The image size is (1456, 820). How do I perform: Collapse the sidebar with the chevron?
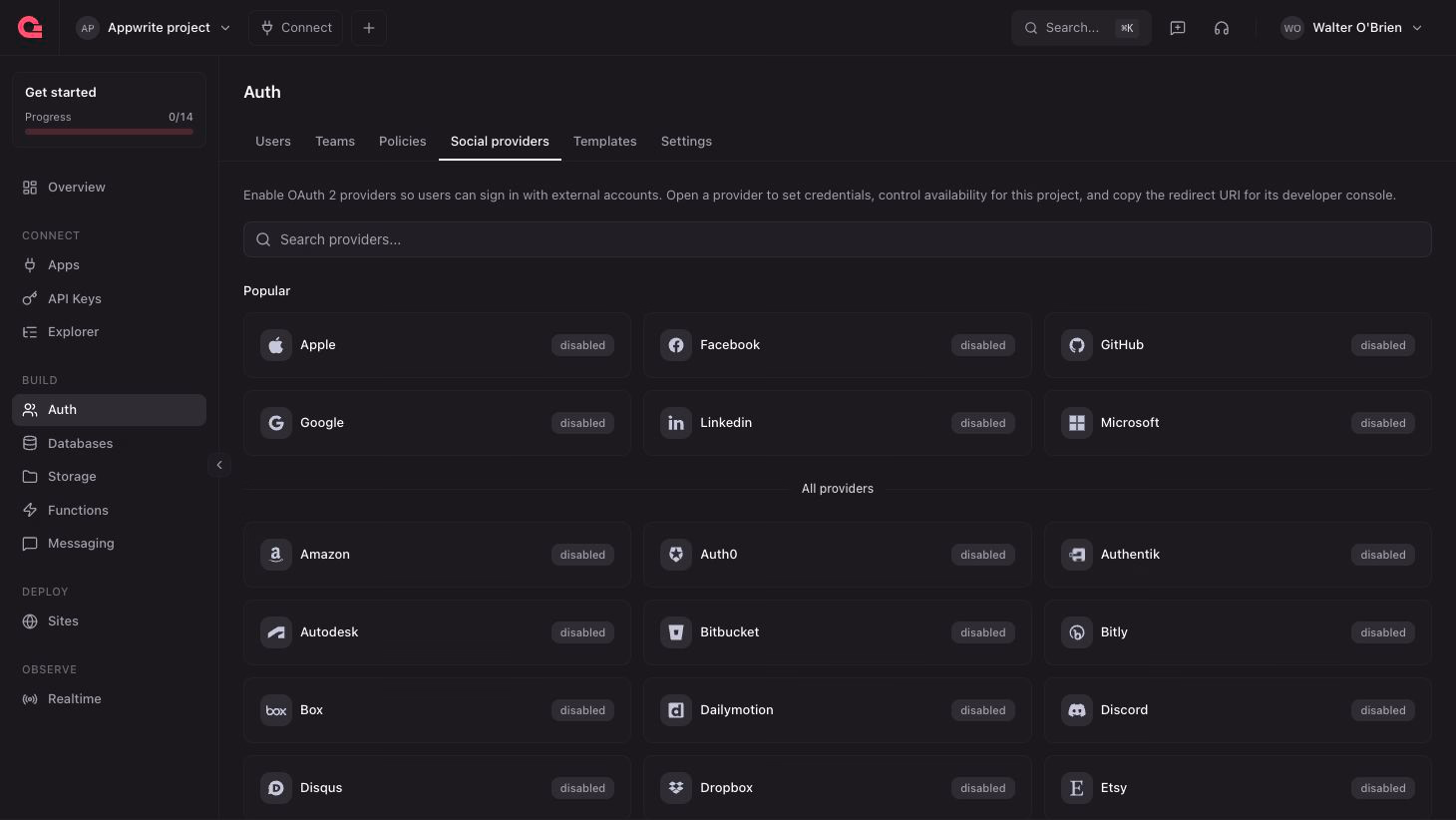pyautogui.click(x=219, y=465)
